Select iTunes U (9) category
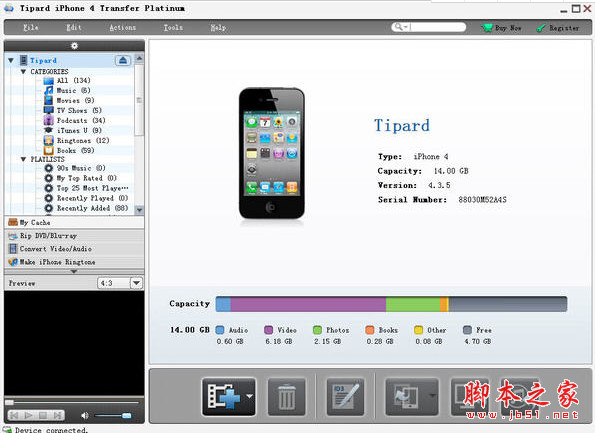The width and height of the screenshot is (595, 433). (x=72, y=130)
